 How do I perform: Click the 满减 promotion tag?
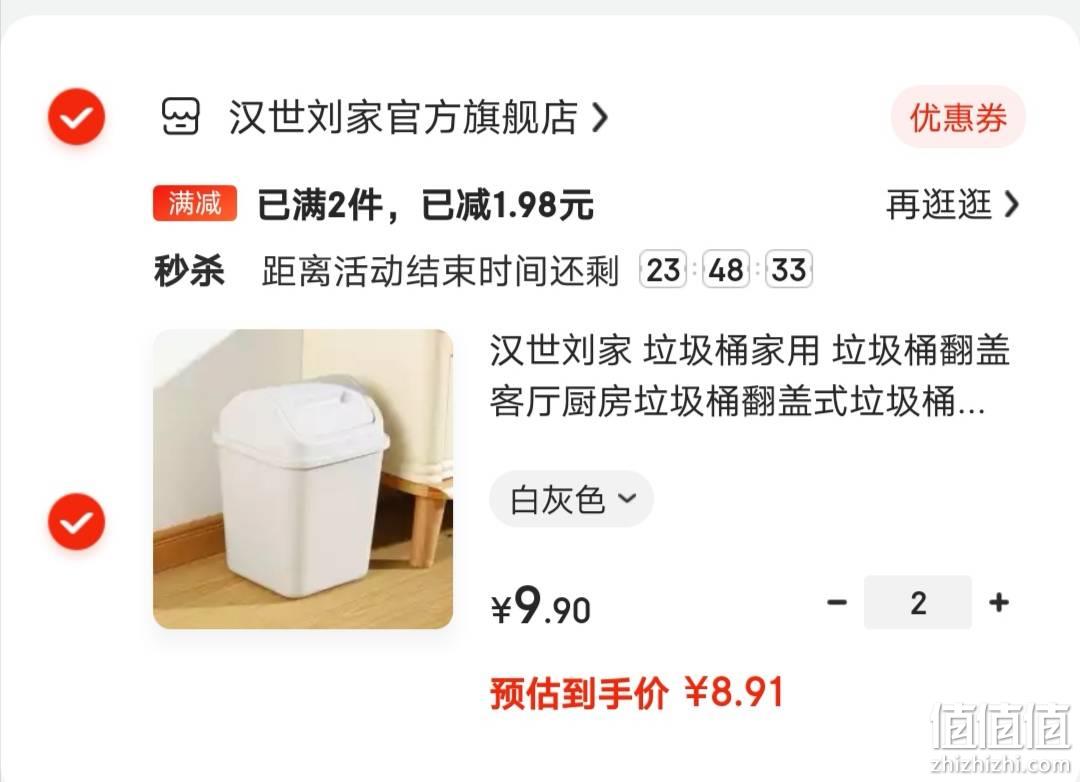point(195,204)
